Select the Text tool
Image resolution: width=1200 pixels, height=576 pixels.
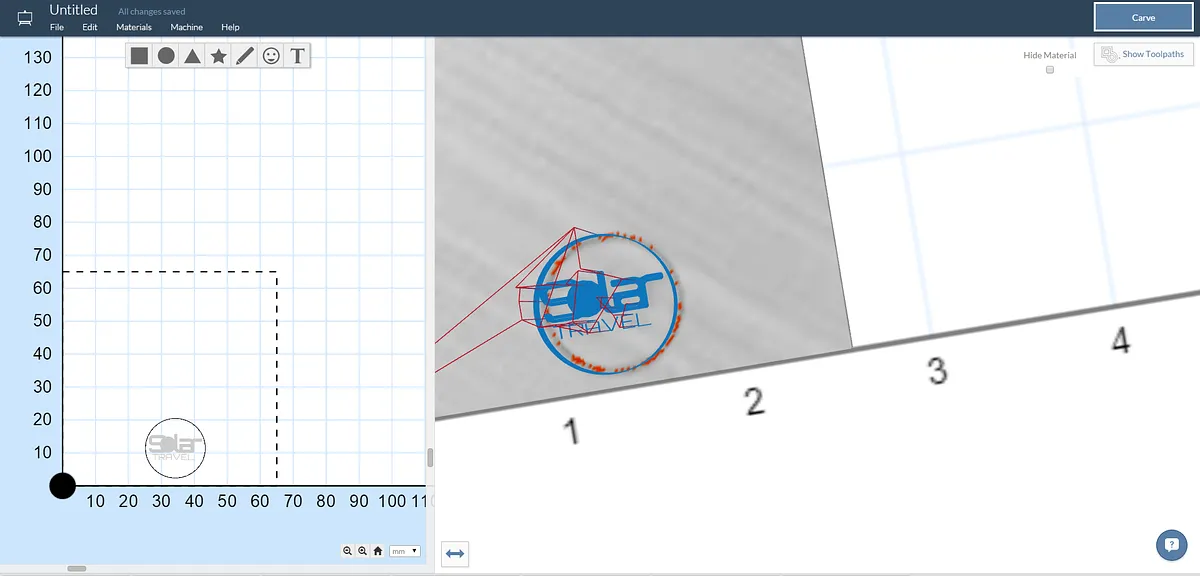[297, 56]
